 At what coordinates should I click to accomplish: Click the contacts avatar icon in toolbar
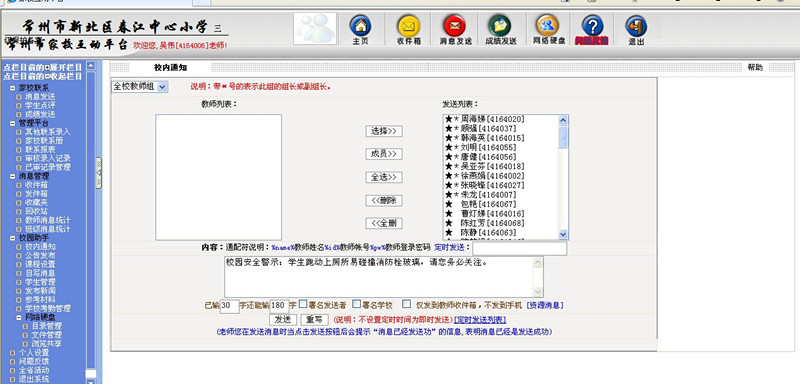point(315,29)
